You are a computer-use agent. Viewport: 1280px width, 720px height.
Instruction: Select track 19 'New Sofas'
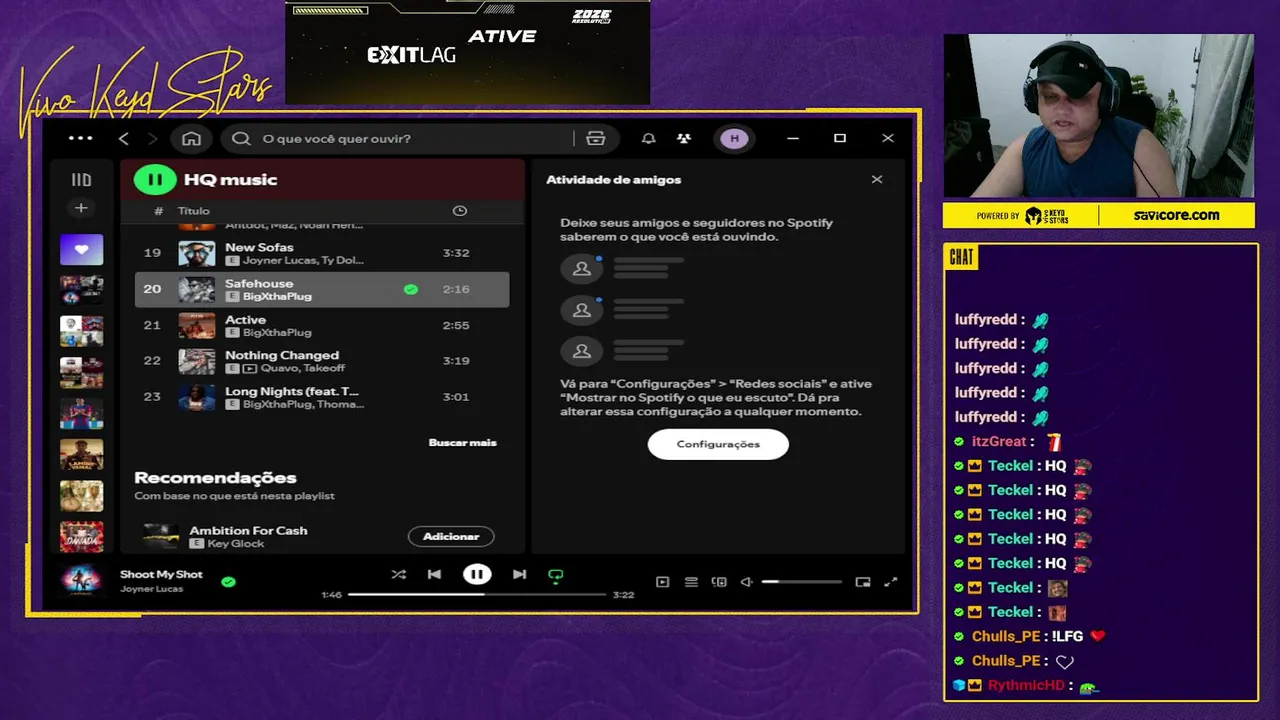coord(322,253)
